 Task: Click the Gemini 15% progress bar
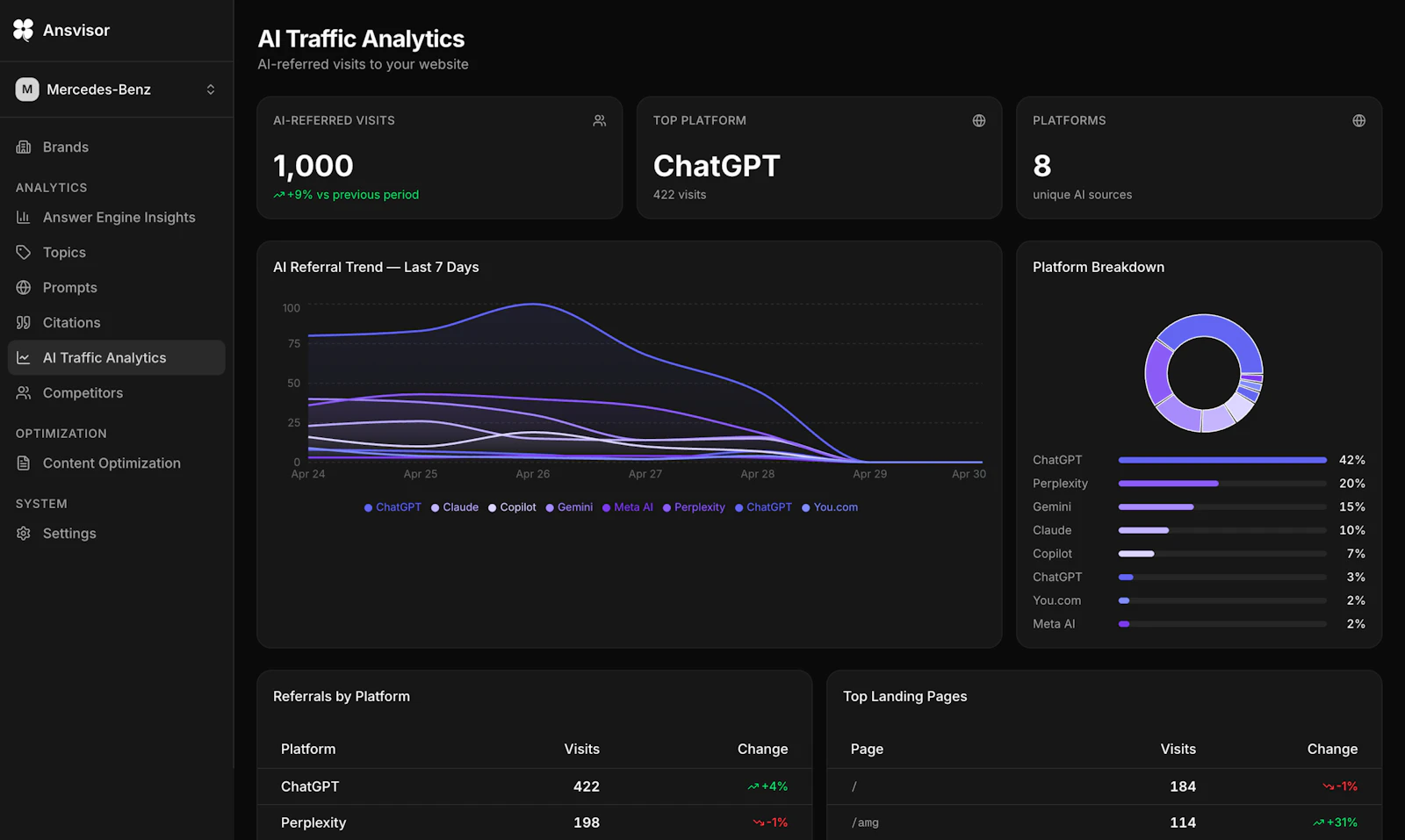pos(1222,506)
